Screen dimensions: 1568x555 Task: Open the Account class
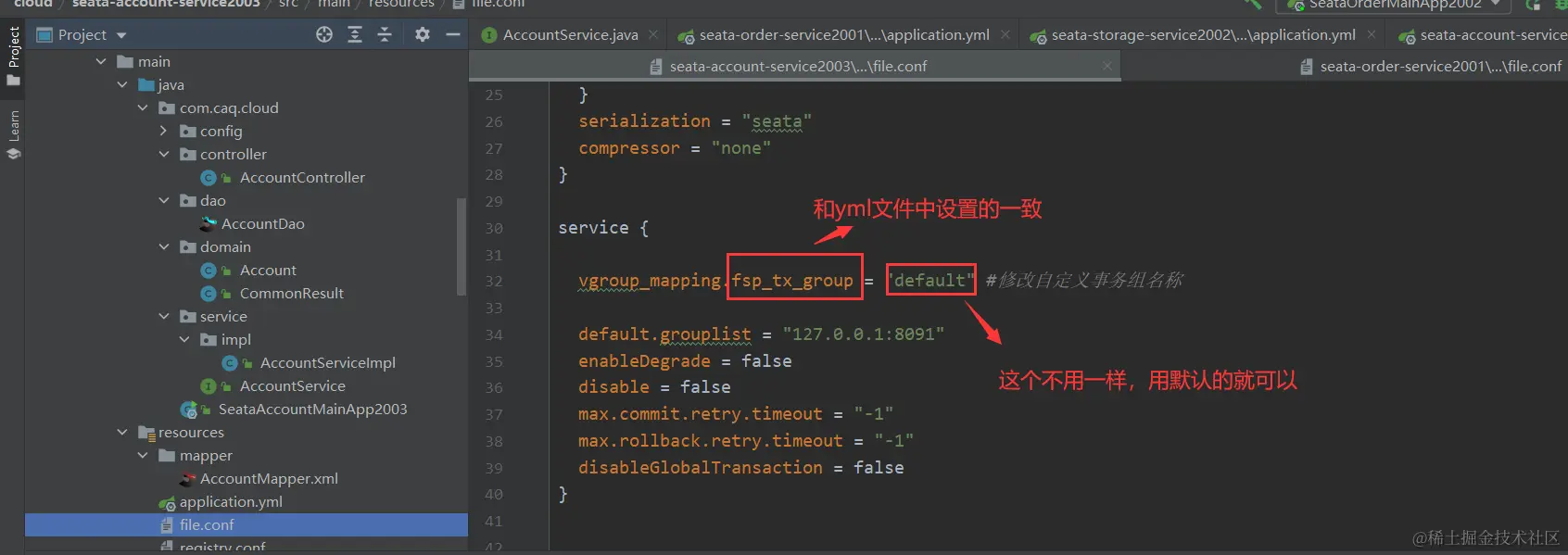268,270
